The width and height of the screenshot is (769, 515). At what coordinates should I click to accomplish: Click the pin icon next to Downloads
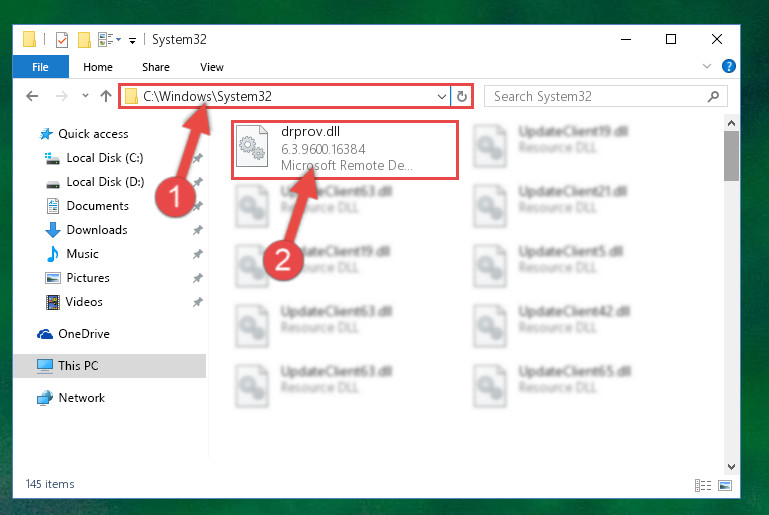click(x=197, y=230)
